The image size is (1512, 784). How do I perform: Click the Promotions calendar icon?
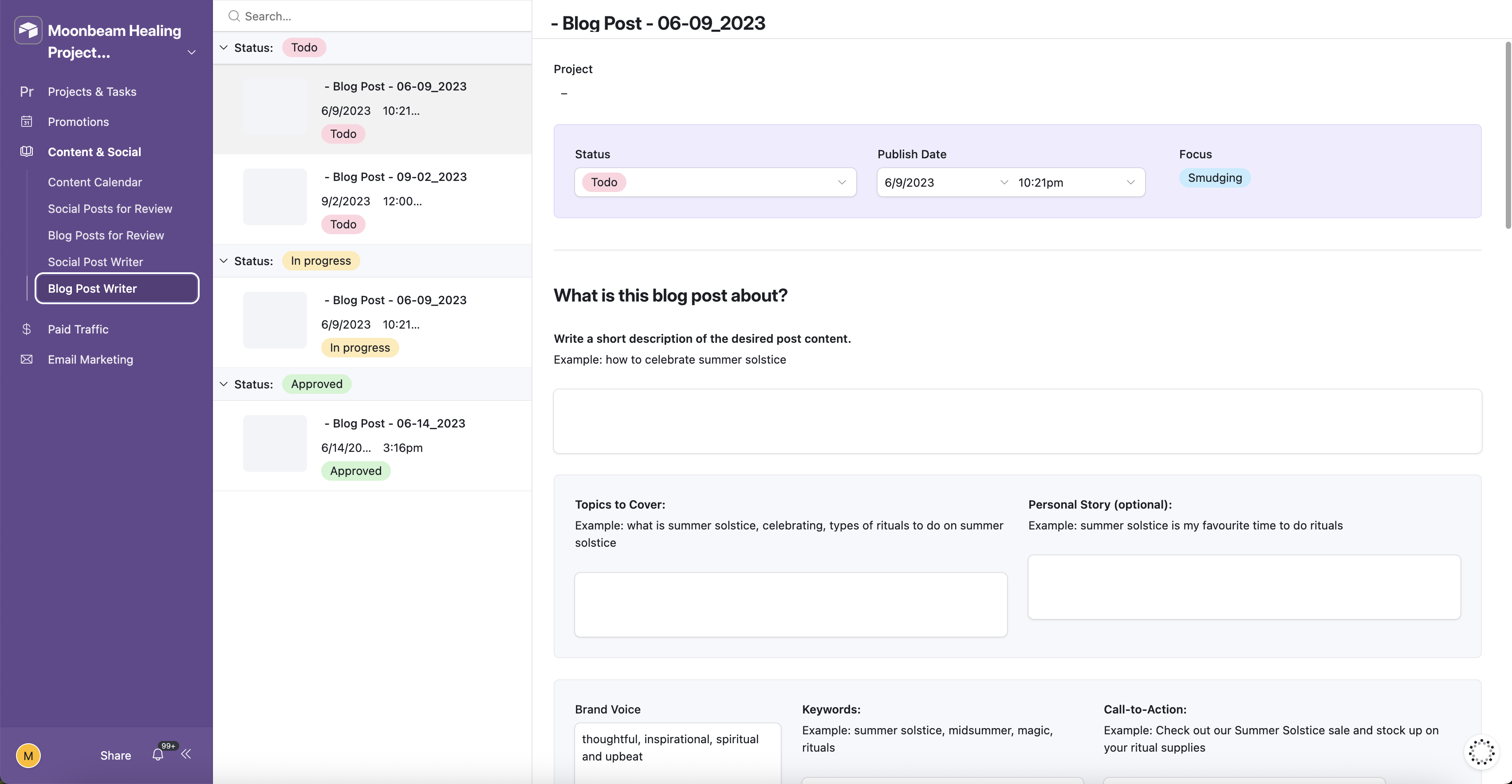(27, 122)
